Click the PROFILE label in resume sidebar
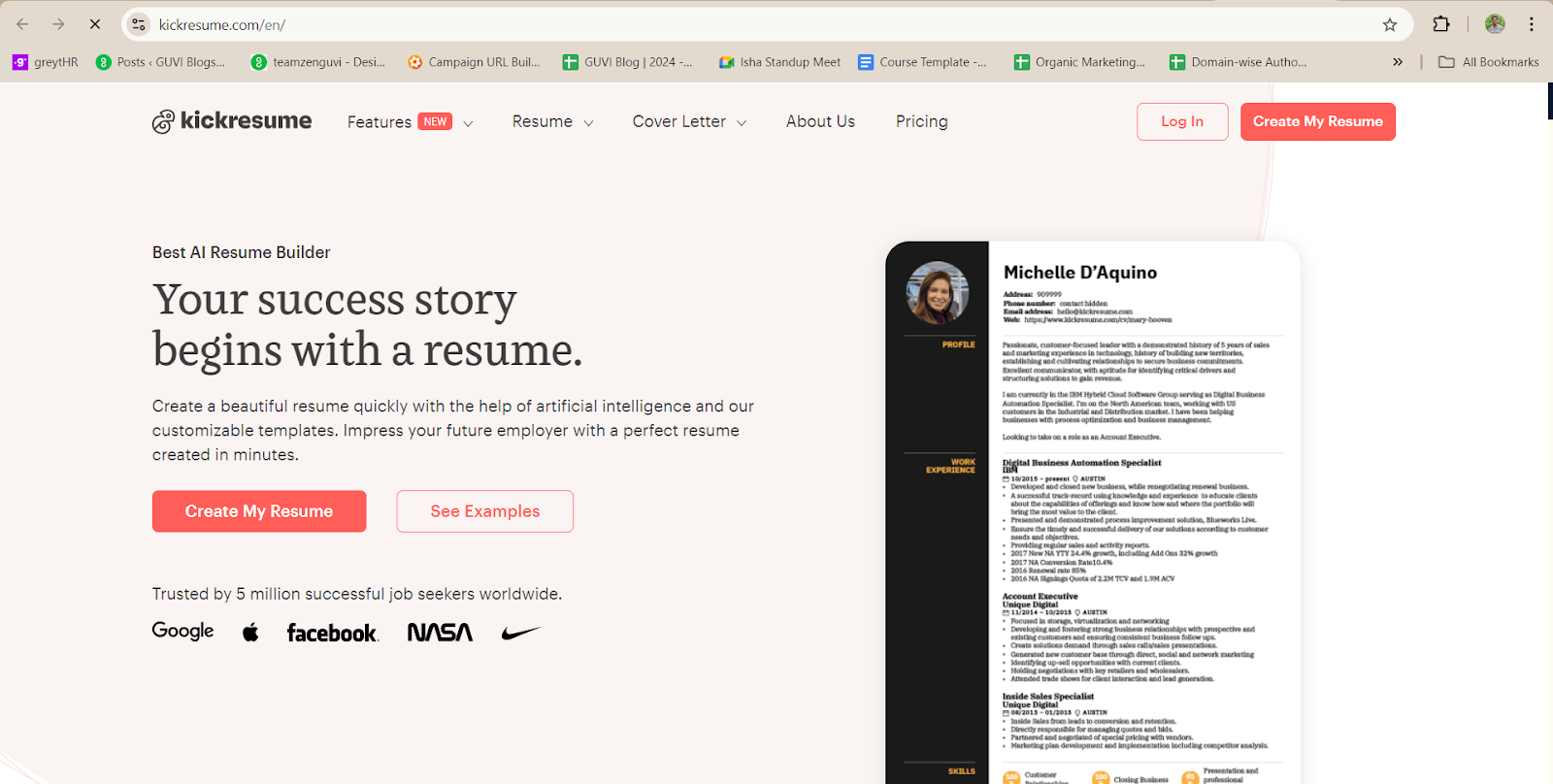 pyautogui.click(x=958, y=344)
